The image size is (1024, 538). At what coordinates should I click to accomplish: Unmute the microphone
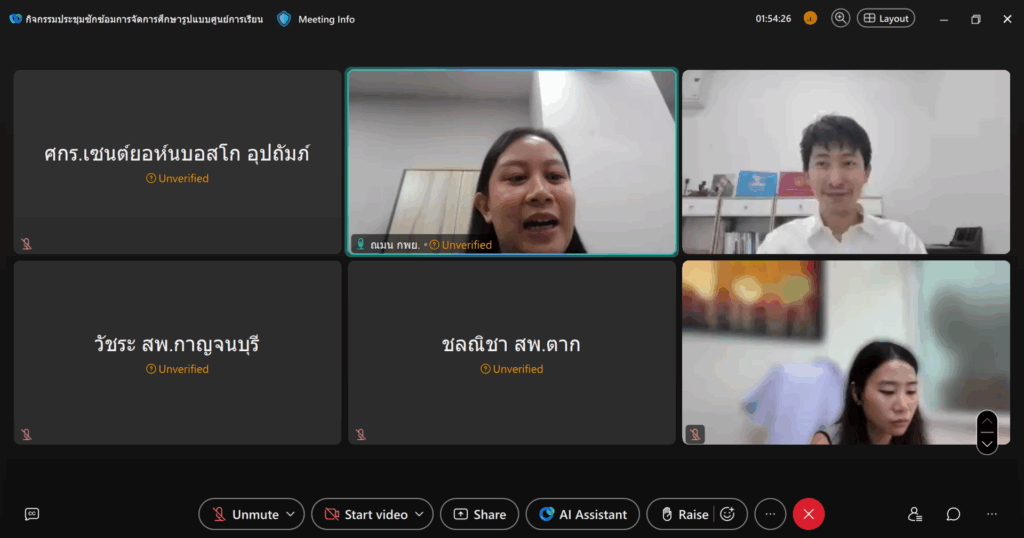(245, 514)
